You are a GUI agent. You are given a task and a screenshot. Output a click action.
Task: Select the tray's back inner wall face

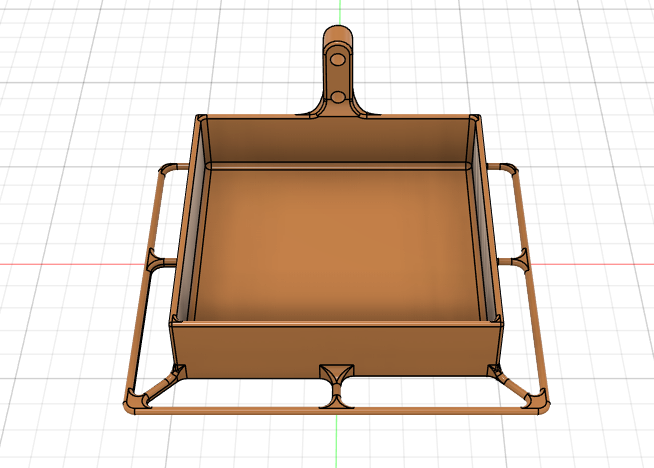(338, 141)
